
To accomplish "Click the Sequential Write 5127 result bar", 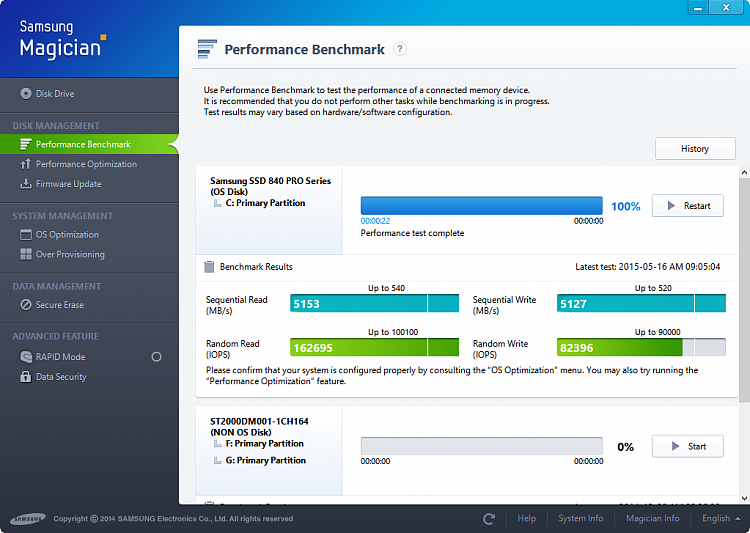I will pos(641,303).
